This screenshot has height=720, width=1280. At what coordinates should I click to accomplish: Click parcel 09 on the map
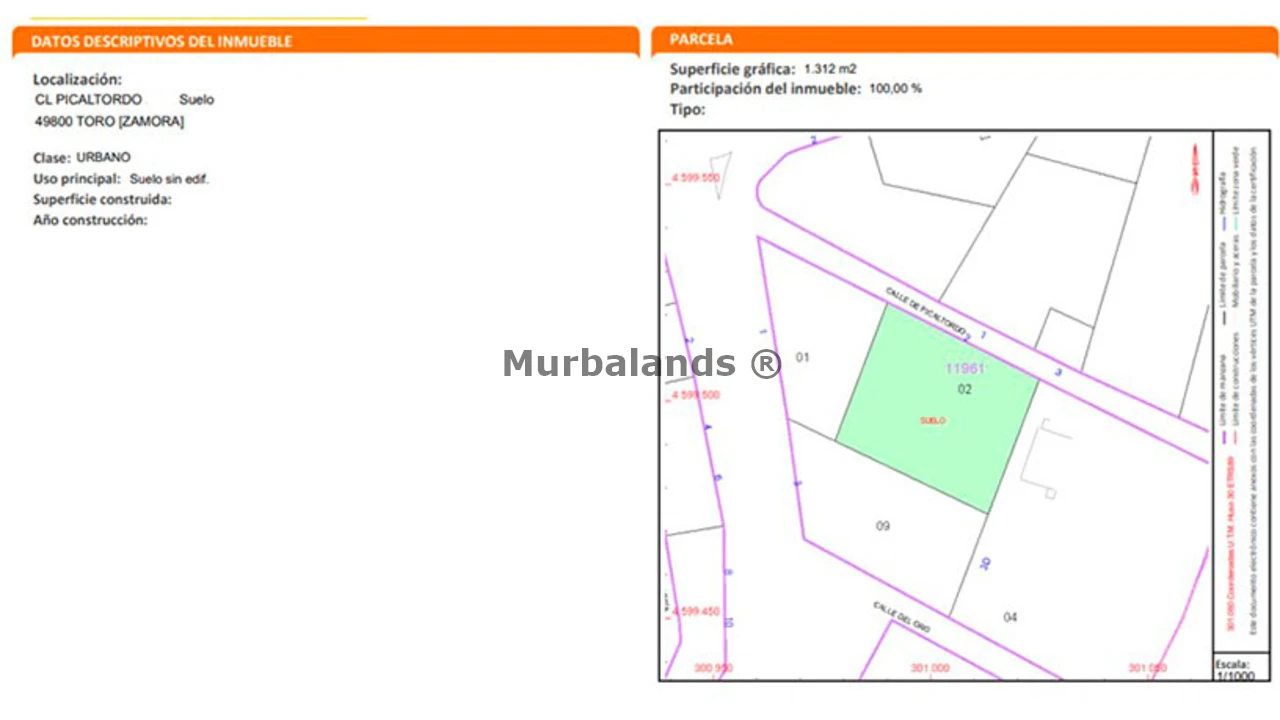[882, 526]
